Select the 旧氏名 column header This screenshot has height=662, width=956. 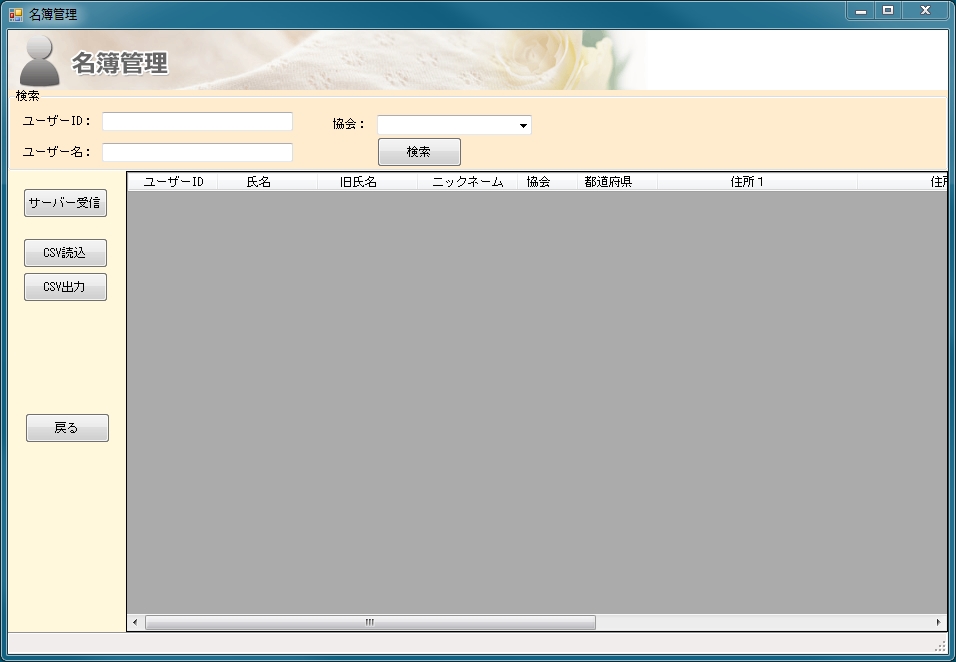click(x=358, y=182)
